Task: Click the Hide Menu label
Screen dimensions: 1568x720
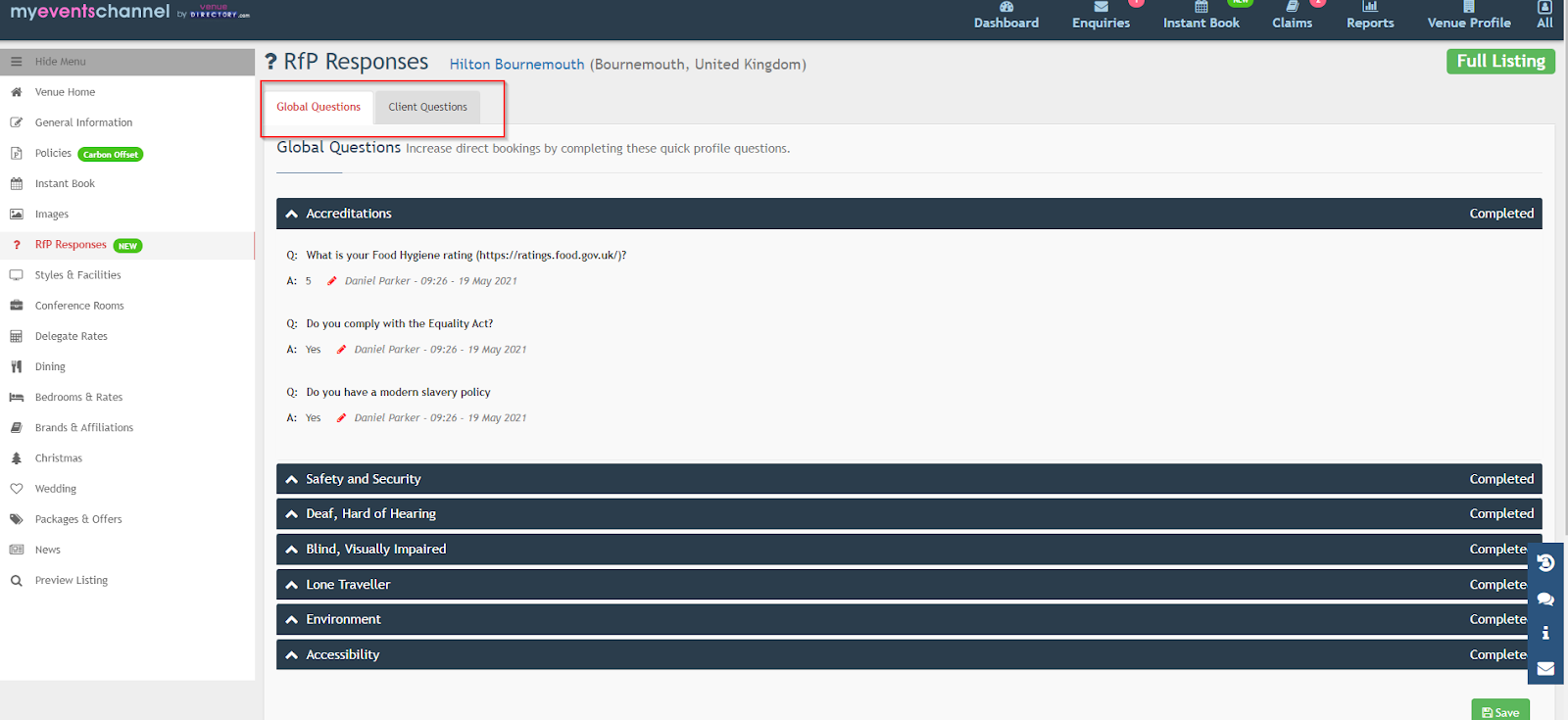Action: click(61, 62)
